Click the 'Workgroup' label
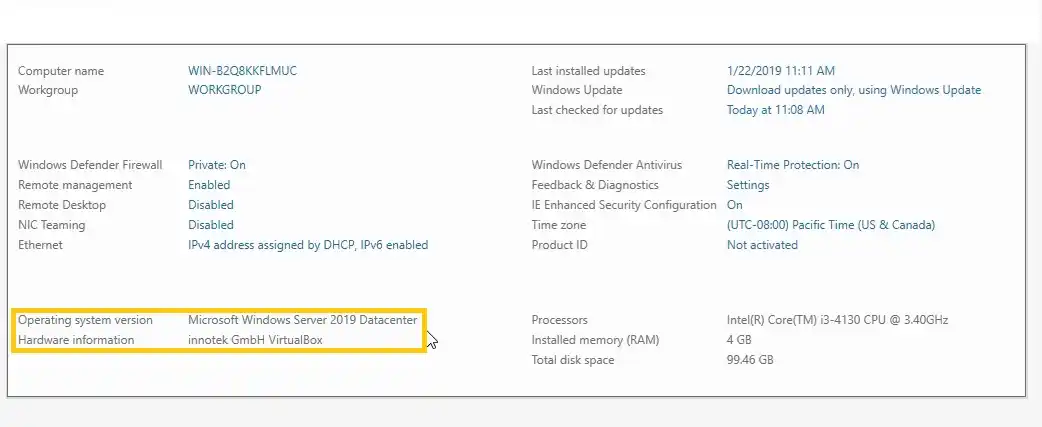1042x427 pixels. pyautogui.click(x=47, y=90)
